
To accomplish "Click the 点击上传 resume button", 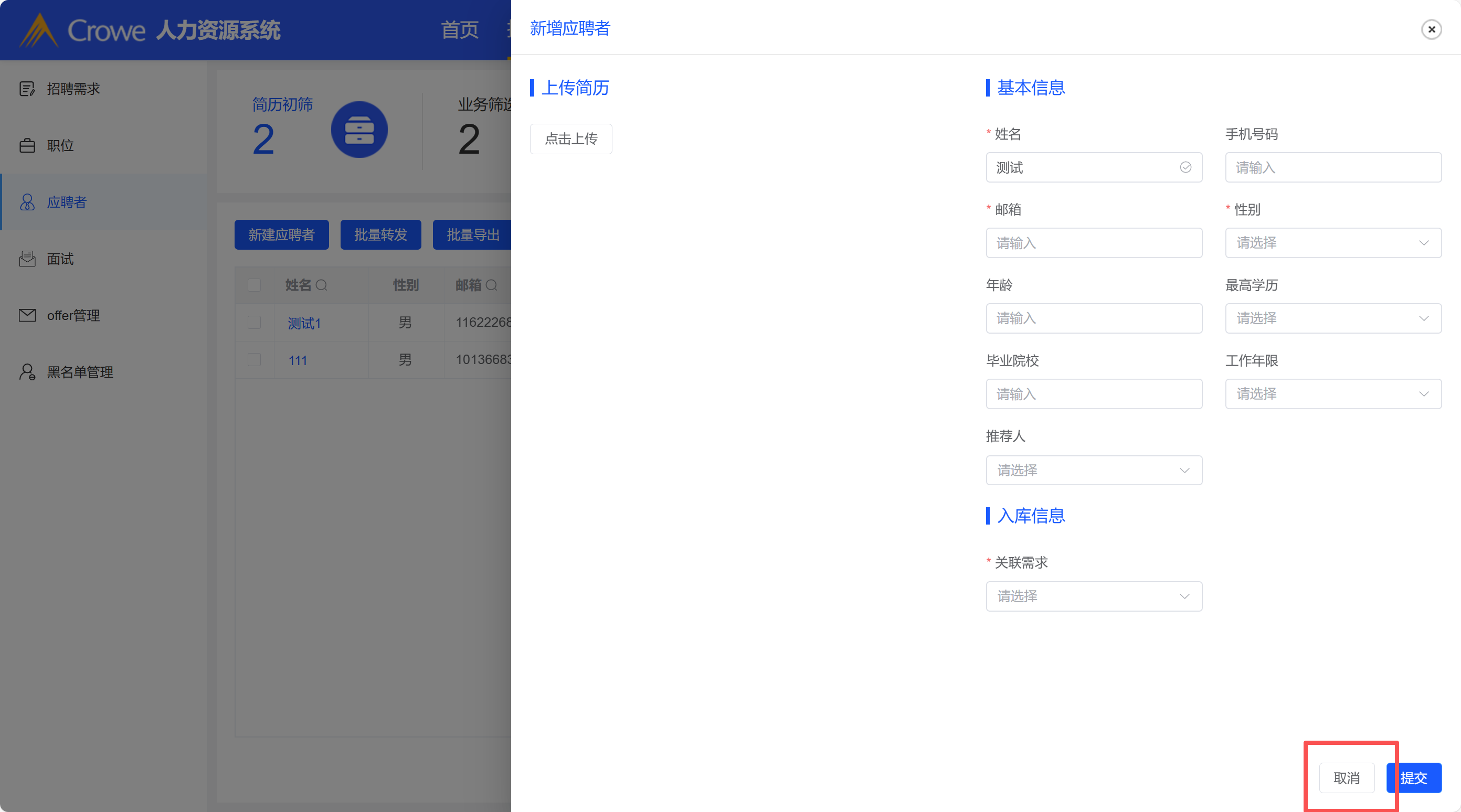I will click(570, 139).
